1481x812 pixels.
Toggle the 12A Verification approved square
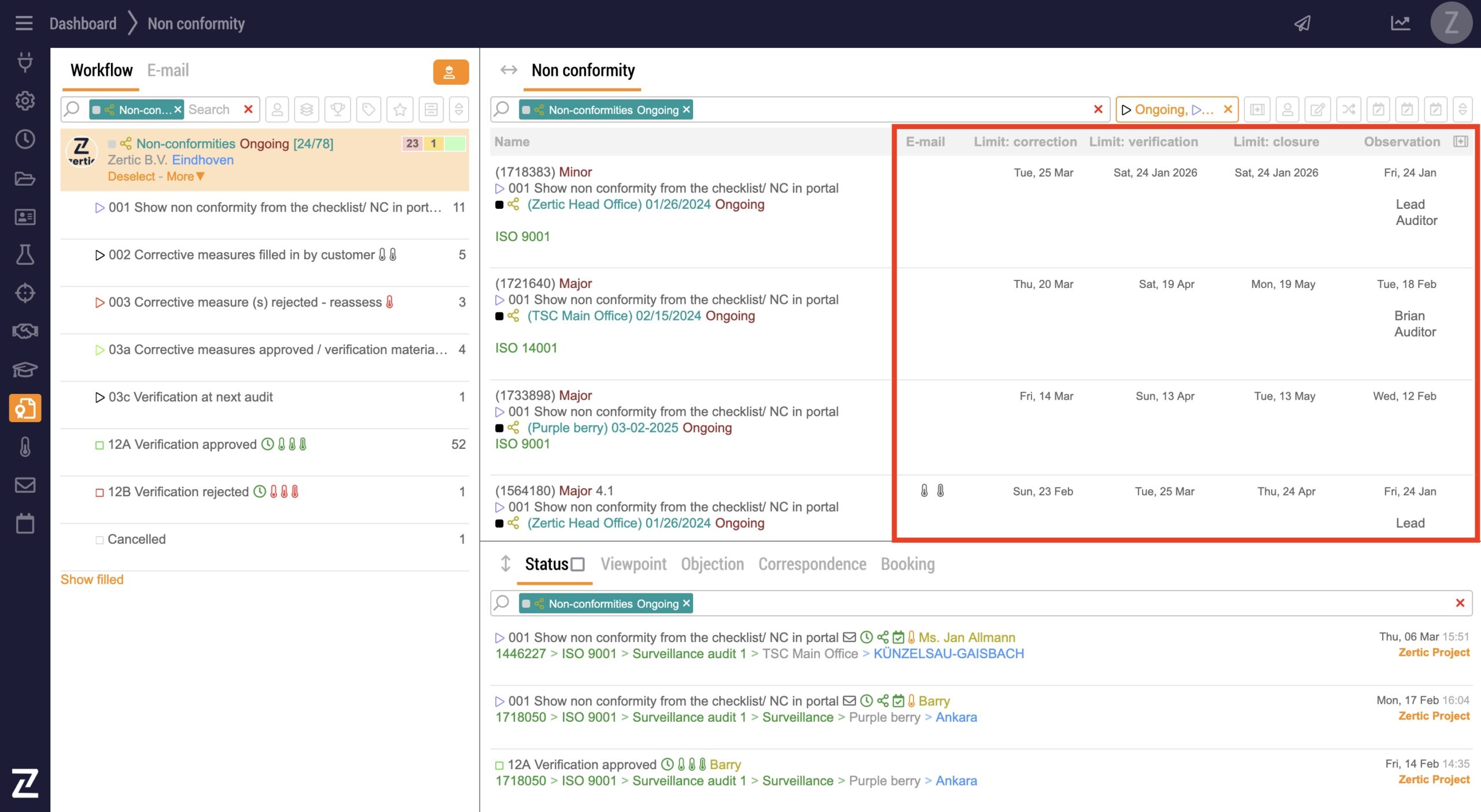(x=100, y=445)
